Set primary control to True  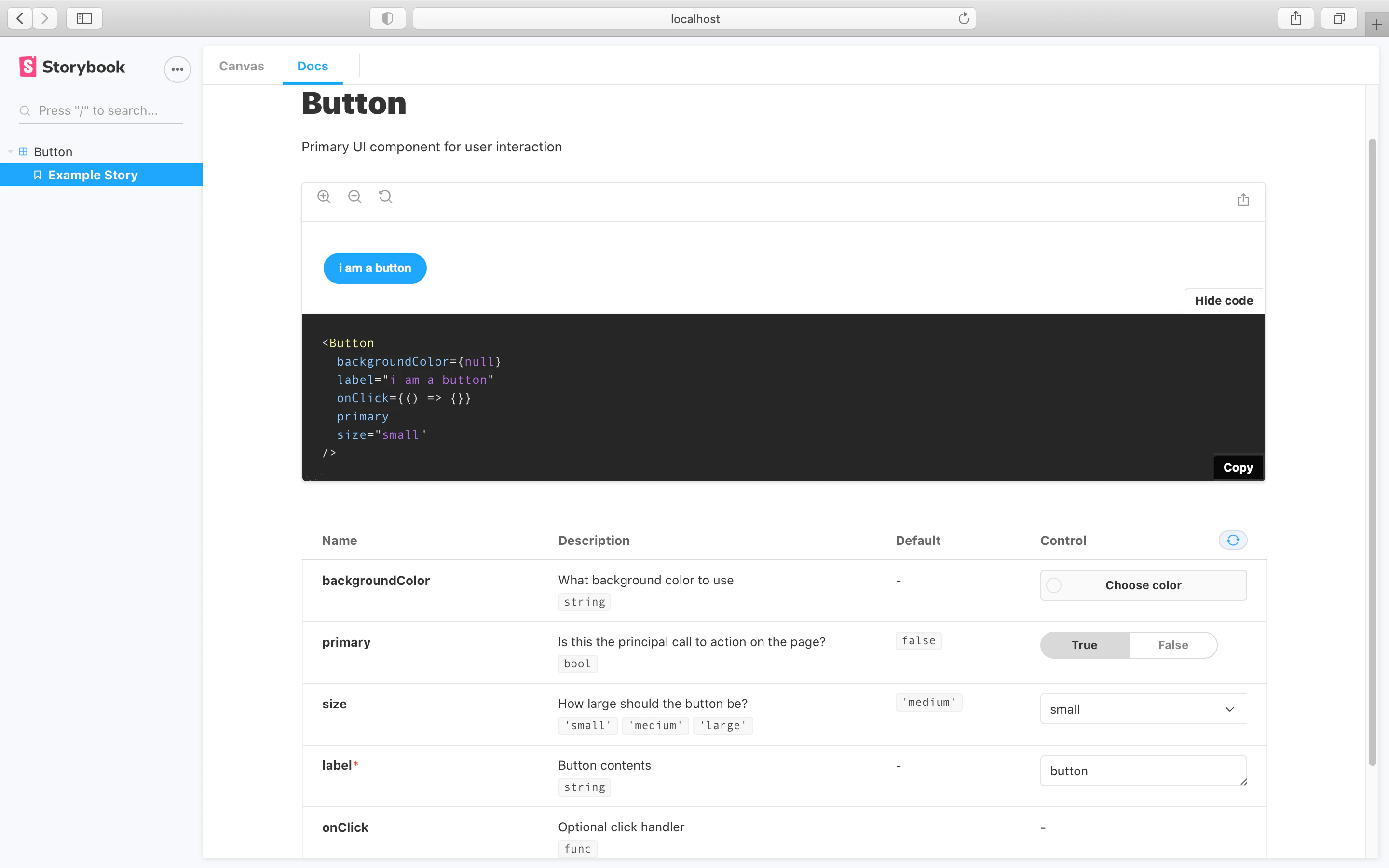click(1084, 645)
